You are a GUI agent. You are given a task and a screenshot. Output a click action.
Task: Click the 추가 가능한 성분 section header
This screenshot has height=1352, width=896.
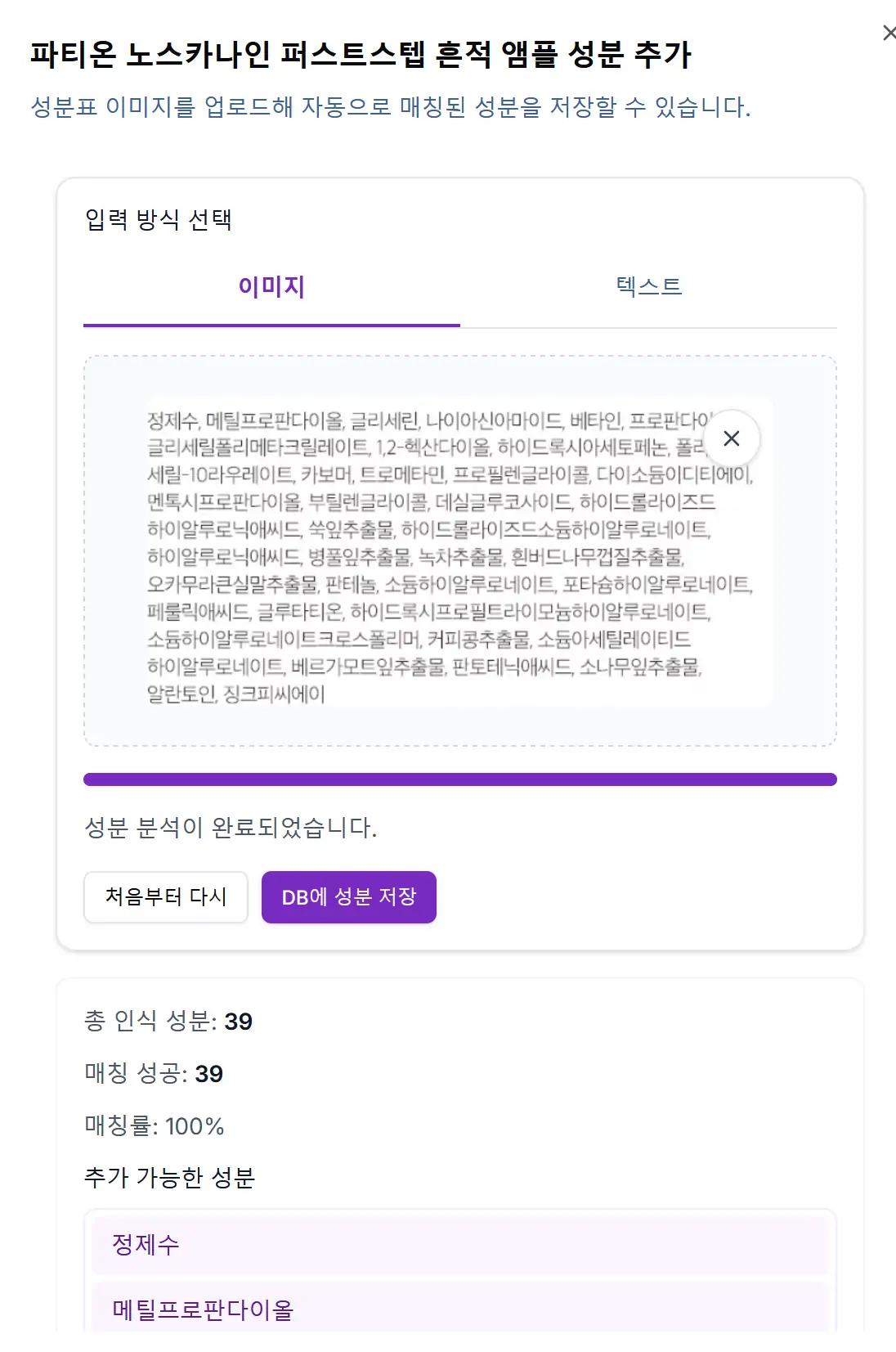pyautogui.click(x=172, y=1179)
